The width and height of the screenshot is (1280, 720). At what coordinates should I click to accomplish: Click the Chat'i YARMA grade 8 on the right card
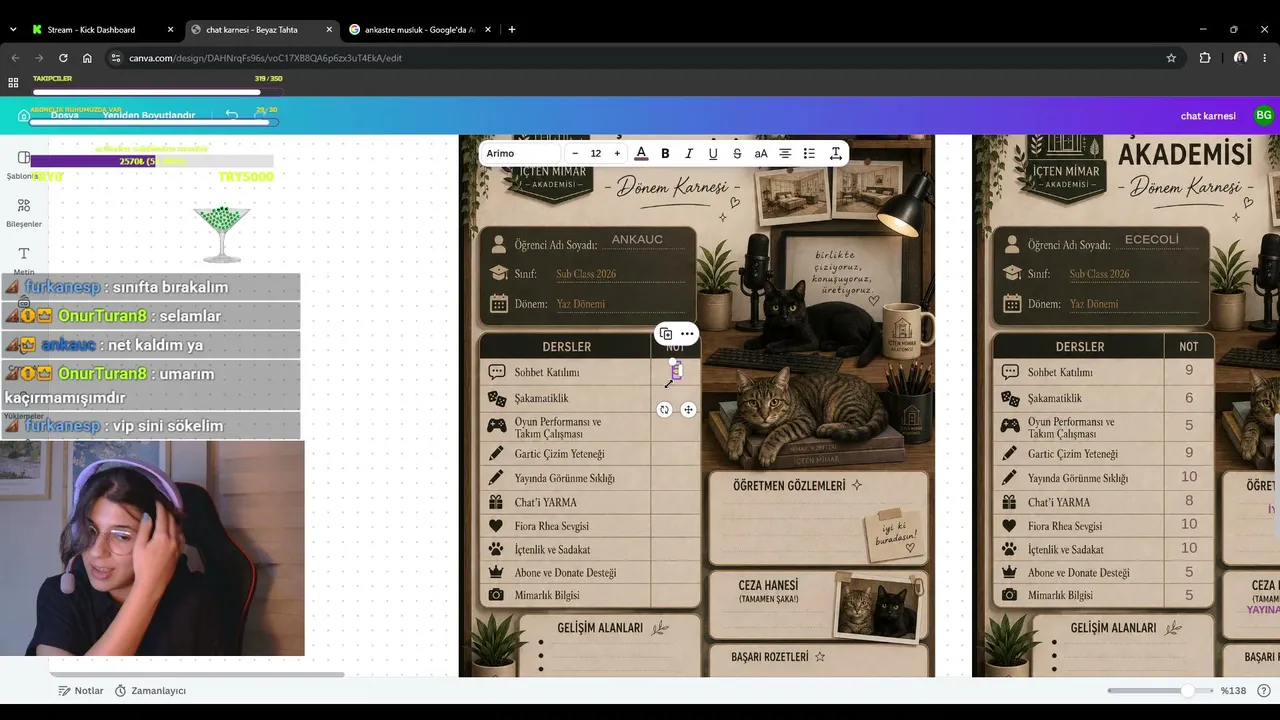pyautogui.click(x=1189, y=500)
